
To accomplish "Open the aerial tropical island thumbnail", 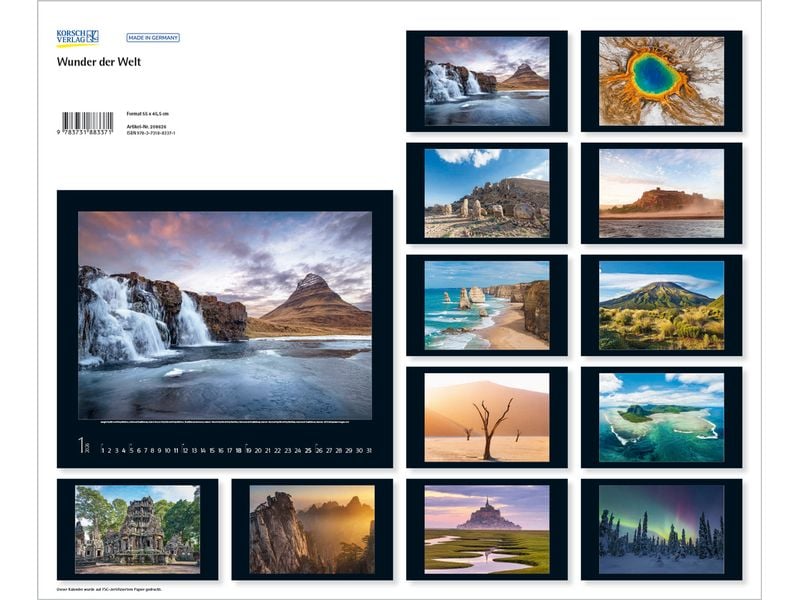I will click(x=661, y=416).
